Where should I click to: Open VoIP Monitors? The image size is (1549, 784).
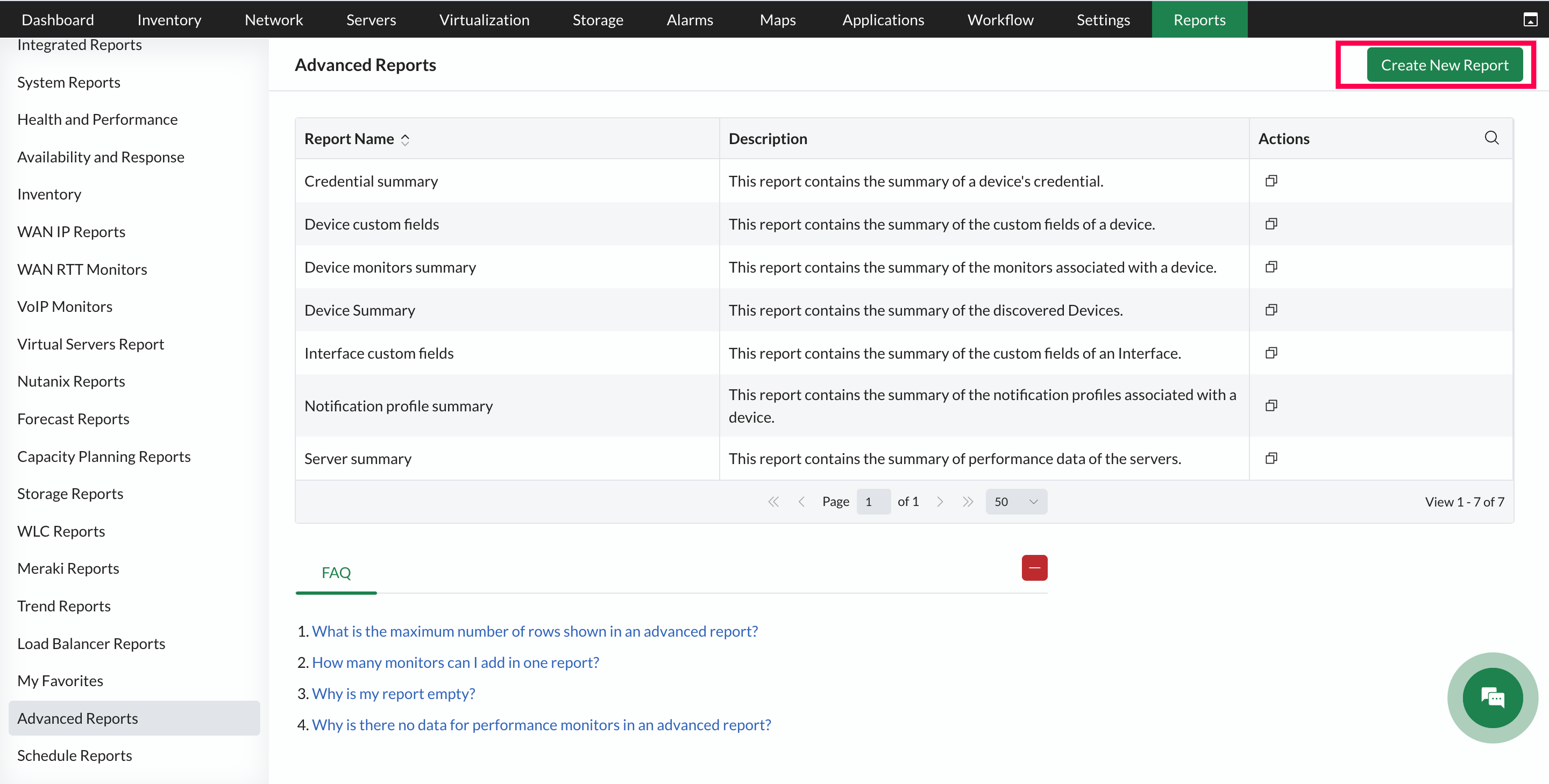coord(65,307)
